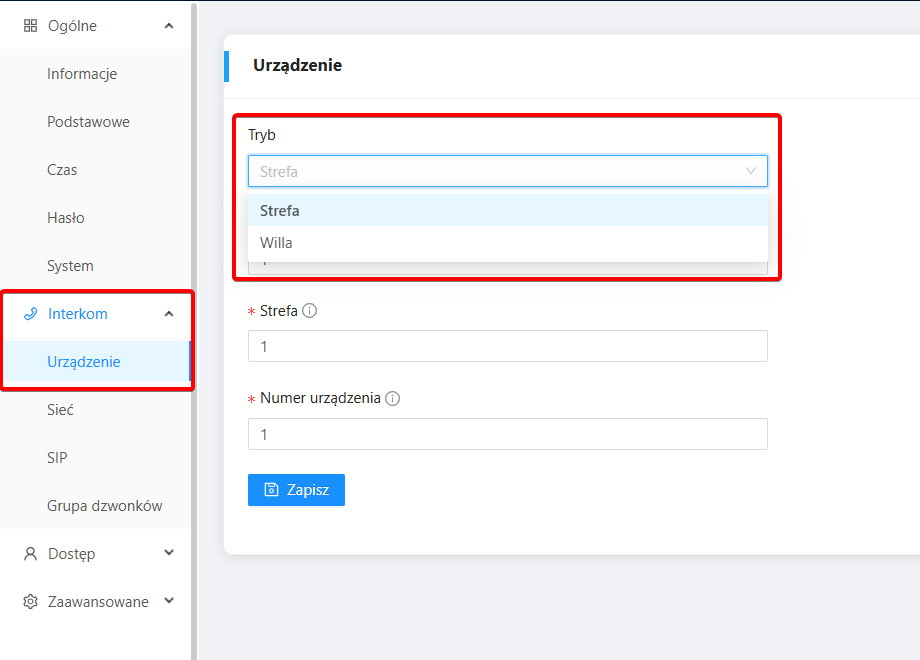Viewport: 920px width, 660px height.
Task: Expand the Zaawansowane section chevron
Action: tap(169, 601)
